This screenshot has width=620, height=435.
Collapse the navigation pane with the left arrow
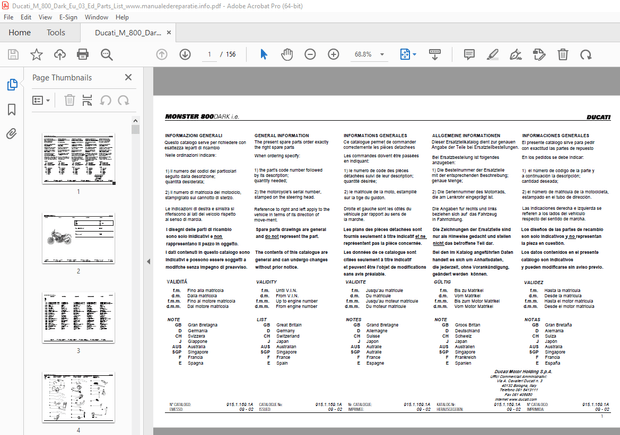coord(149,261)
